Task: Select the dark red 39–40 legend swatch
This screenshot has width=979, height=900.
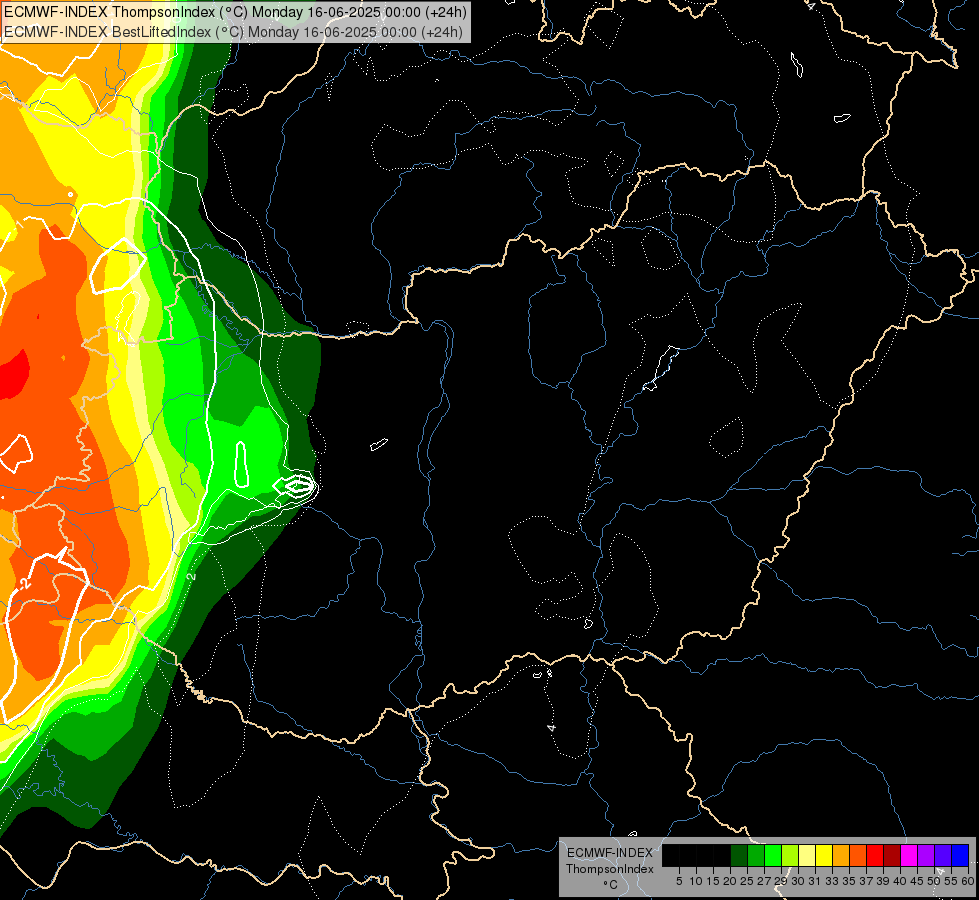Action: tap(892, 855)
